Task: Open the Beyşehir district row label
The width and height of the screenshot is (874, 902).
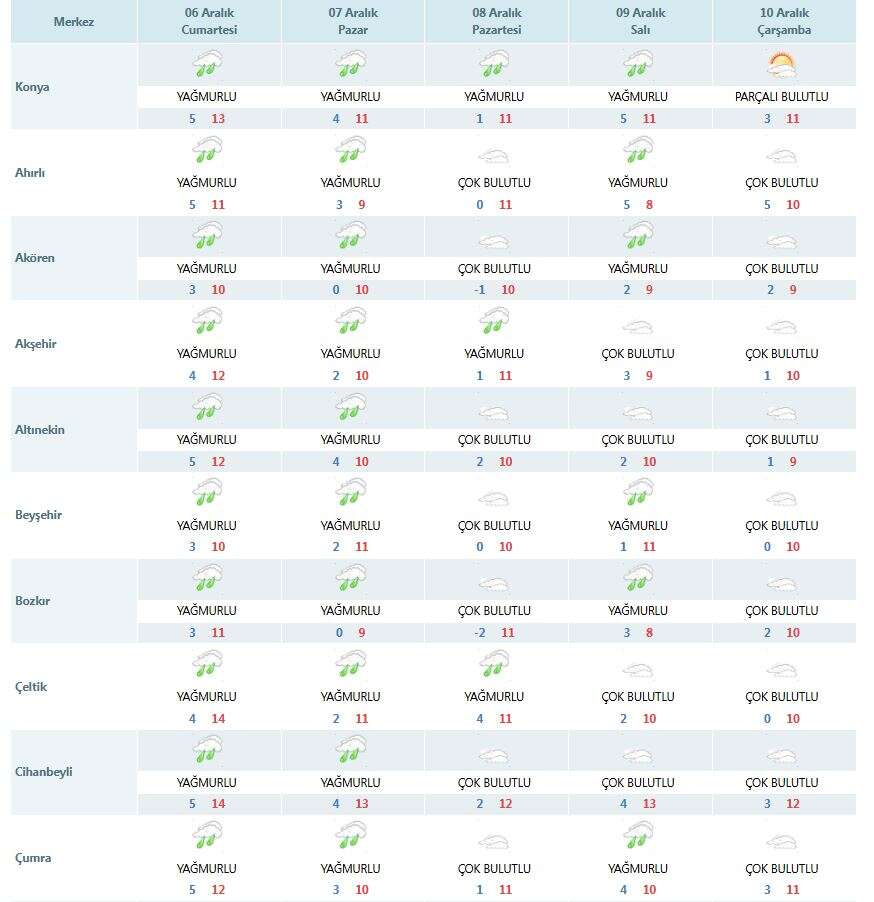Action: [x=40, y=515]
